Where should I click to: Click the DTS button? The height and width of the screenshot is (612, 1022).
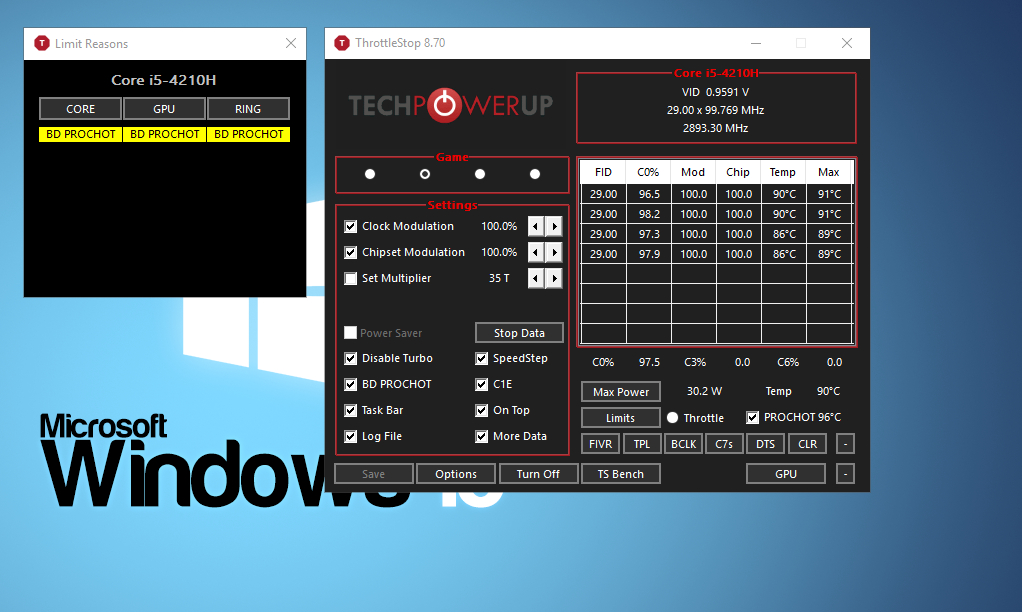[765, 444]
